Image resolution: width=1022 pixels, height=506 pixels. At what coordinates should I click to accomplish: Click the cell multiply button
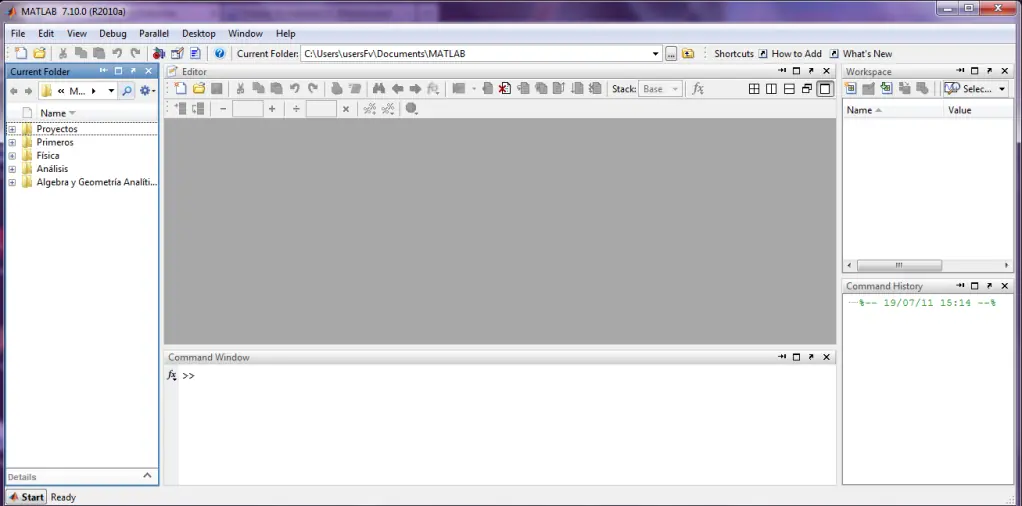pyautogui.click(x=345, y=109)
